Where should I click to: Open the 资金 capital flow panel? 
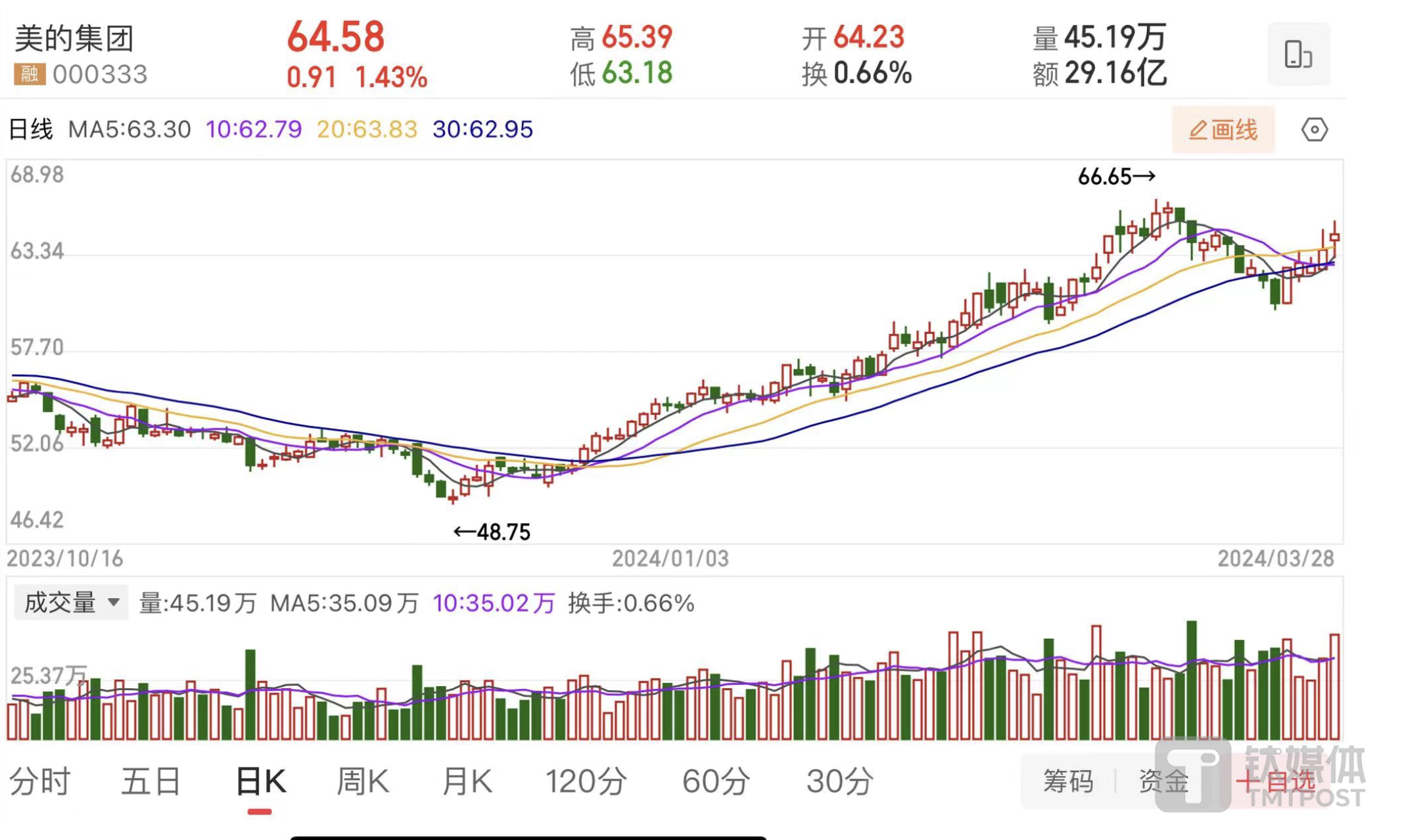(1163, 782)
